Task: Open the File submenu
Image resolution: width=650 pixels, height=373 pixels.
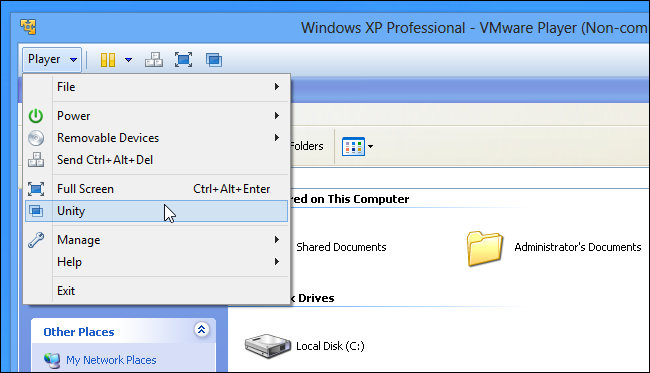Action: [x=156, y=87]
